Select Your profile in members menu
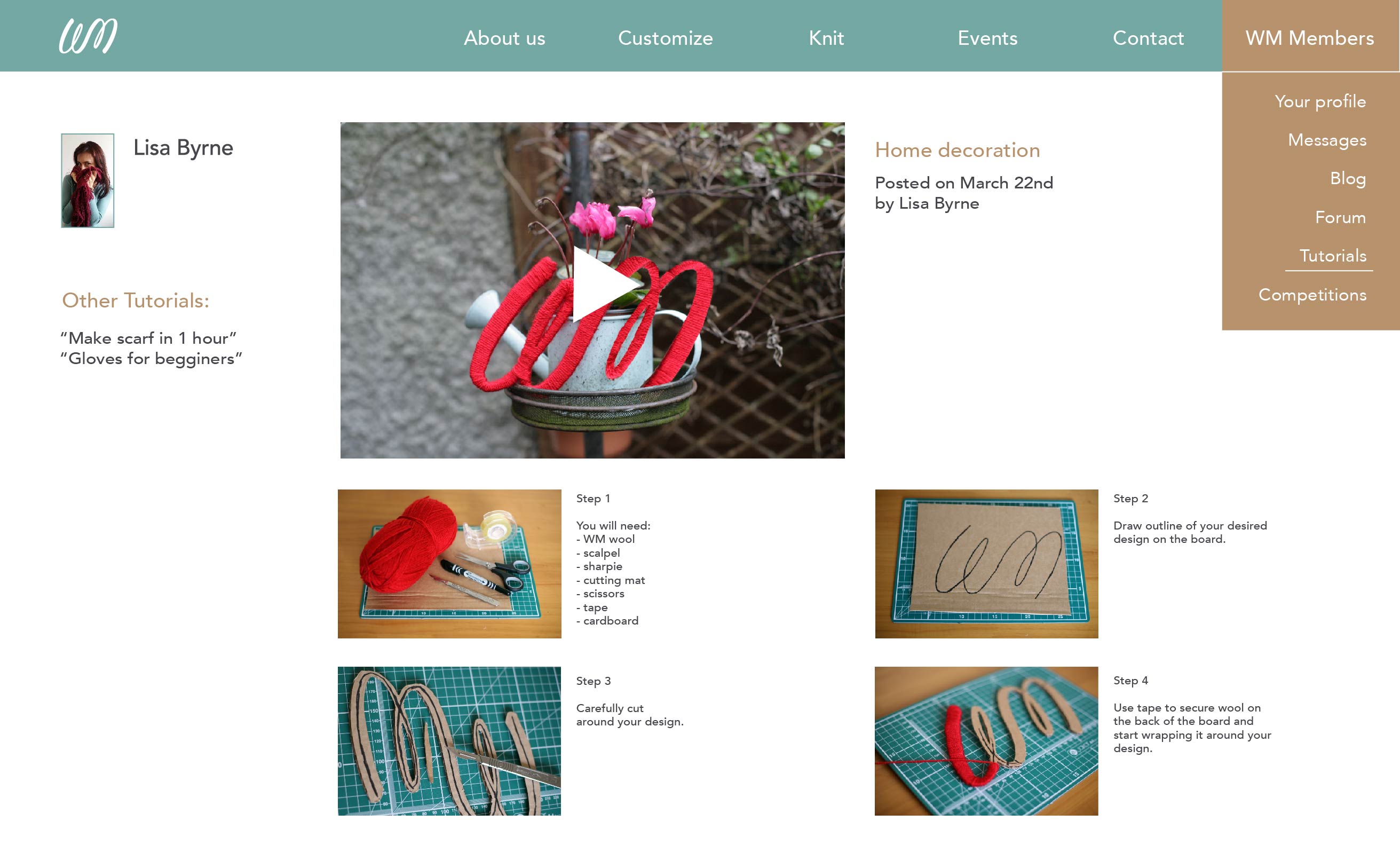The width and height of the screenshot is (1400, 853). point(1320,101)
